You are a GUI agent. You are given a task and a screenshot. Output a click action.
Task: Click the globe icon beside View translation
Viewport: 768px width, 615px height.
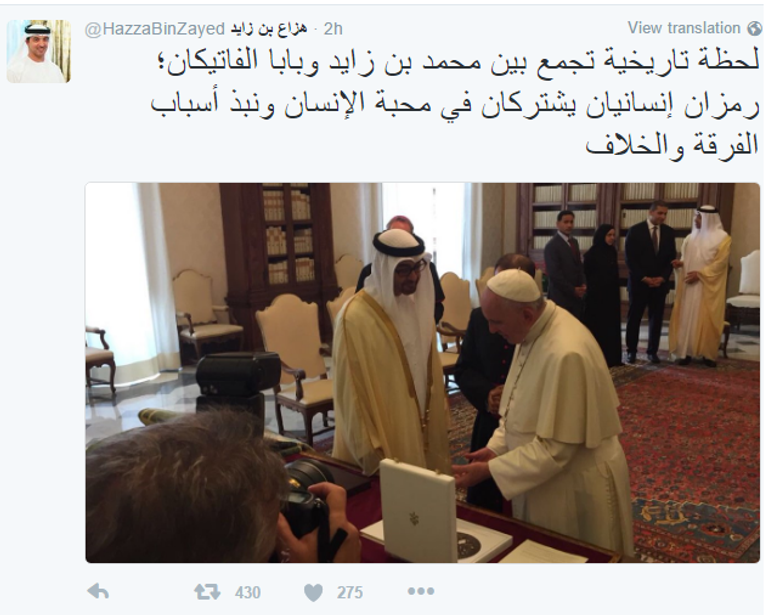tap(755, 28)
